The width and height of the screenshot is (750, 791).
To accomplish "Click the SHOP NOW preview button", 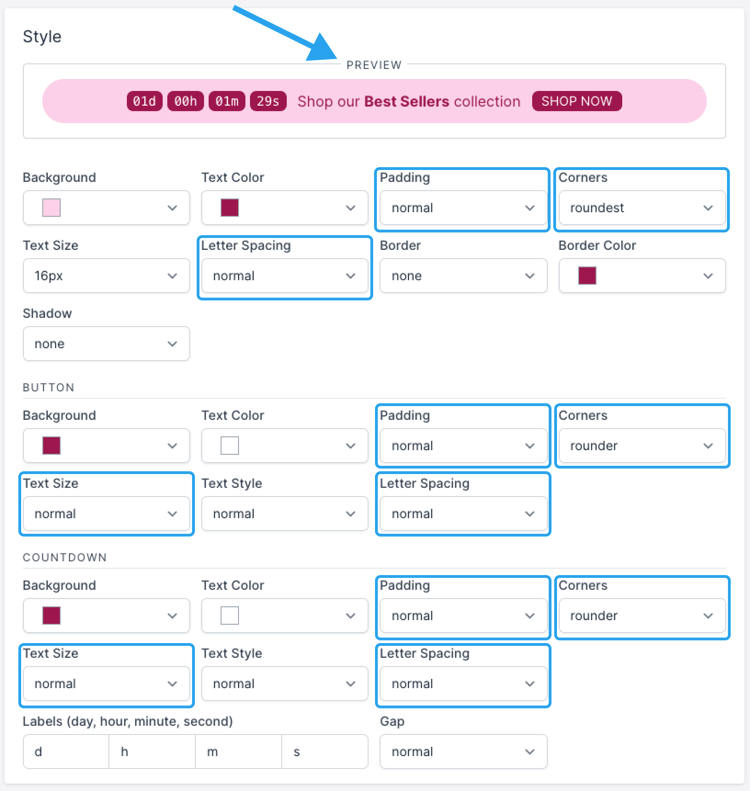I will pyautogui.click(x=577, y=101).
